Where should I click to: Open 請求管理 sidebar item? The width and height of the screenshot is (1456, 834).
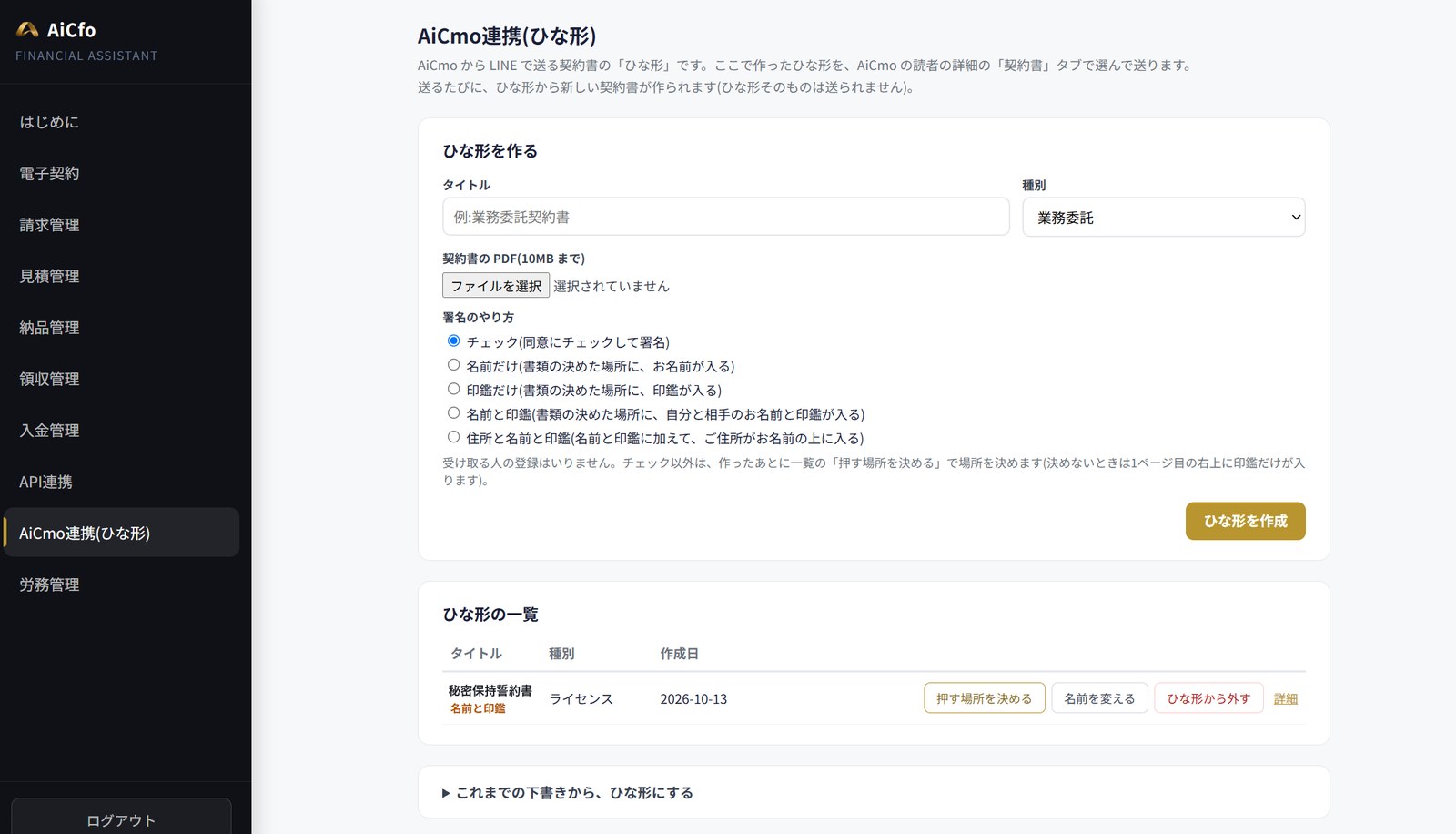tap(121, 225)
